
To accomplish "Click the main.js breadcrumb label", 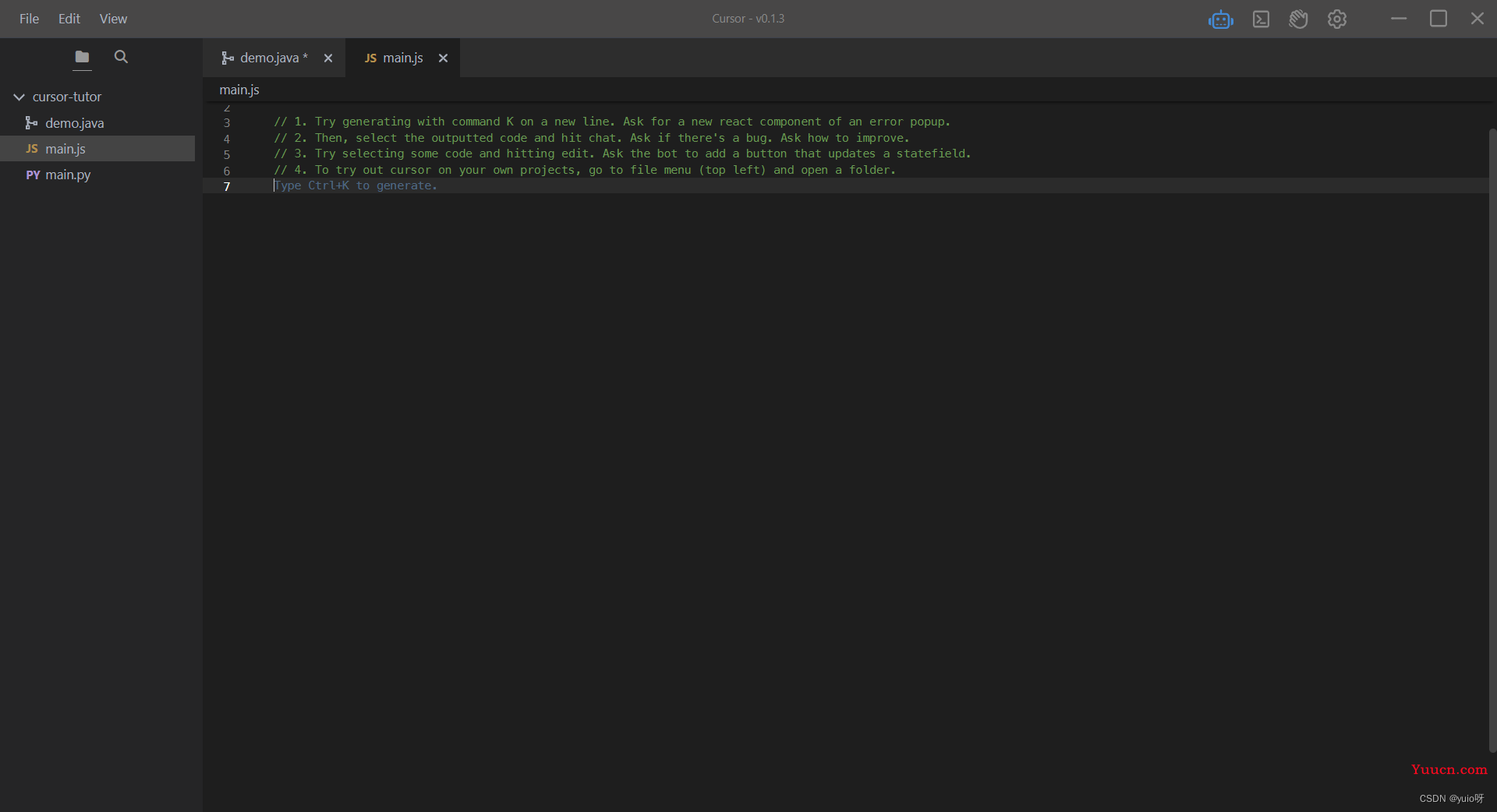I will 239,90.
